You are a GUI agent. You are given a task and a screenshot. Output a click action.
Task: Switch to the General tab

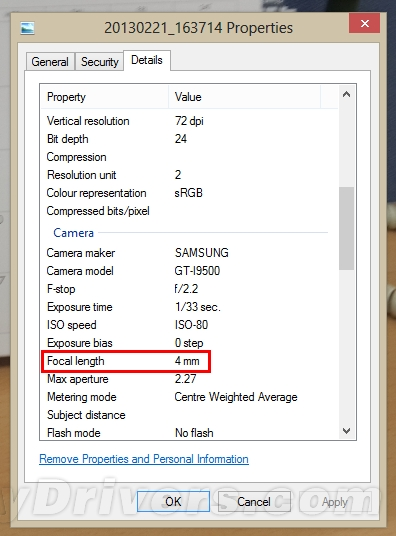click(50, 62)
